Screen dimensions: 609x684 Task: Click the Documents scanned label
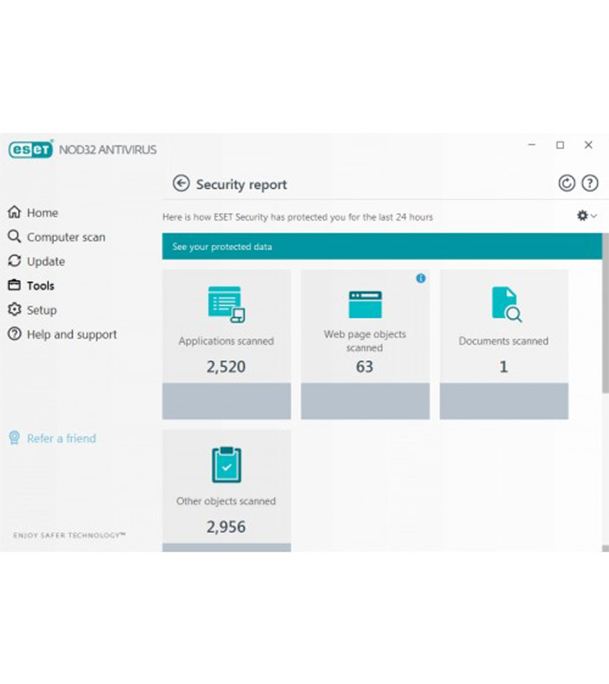click(x=503, y=341)
